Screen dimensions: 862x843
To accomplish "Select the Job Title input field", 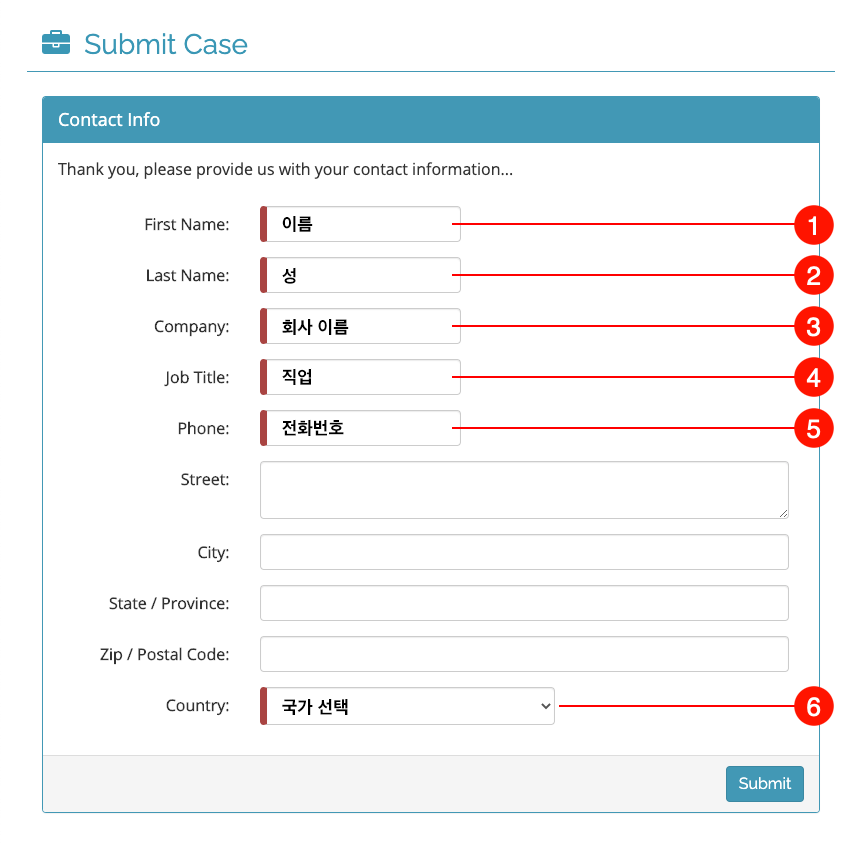I will click(x=360, y=377).
